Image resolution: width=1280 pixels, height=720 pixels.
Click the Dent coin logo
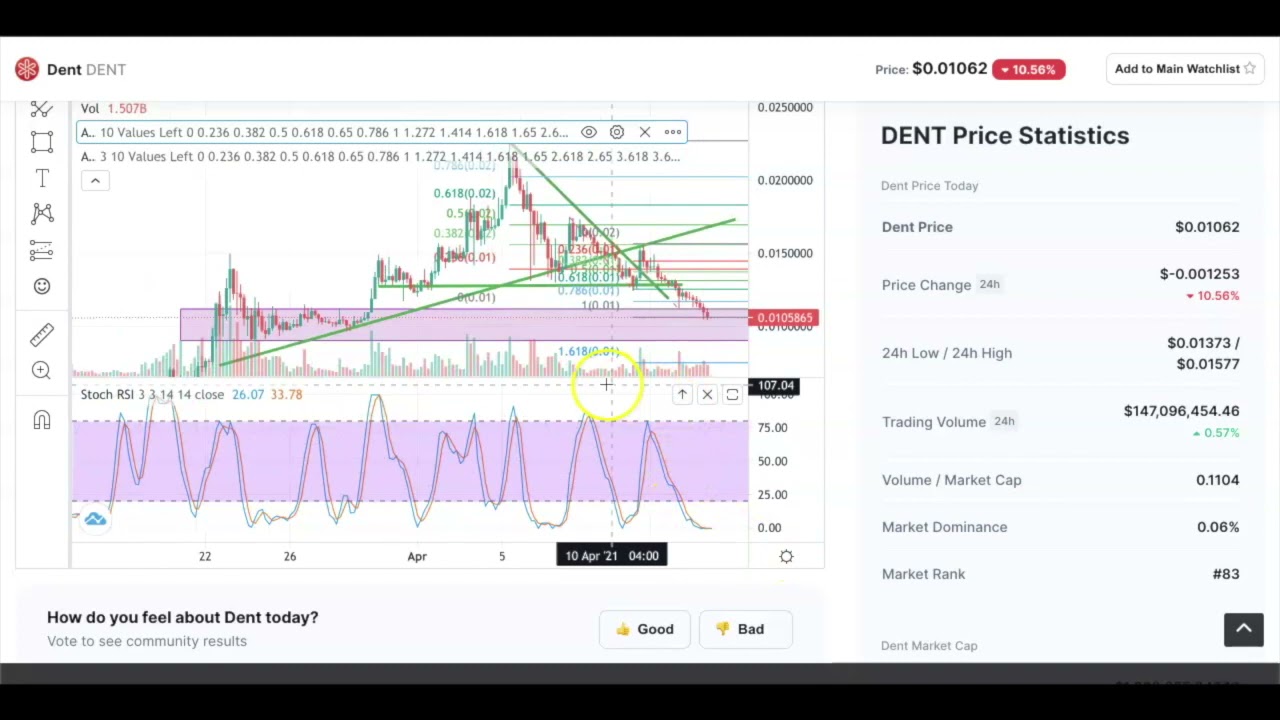(x=27, y=69)
